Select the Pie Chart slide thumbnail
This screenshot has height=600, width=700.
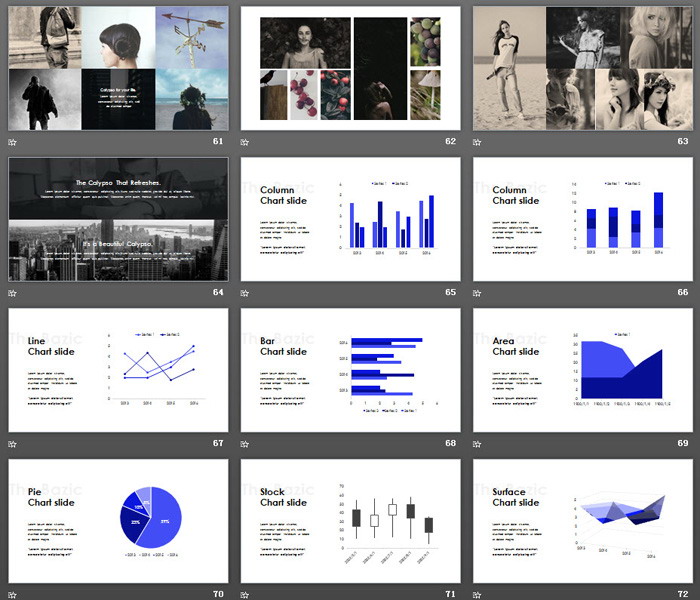coord(118,521)
